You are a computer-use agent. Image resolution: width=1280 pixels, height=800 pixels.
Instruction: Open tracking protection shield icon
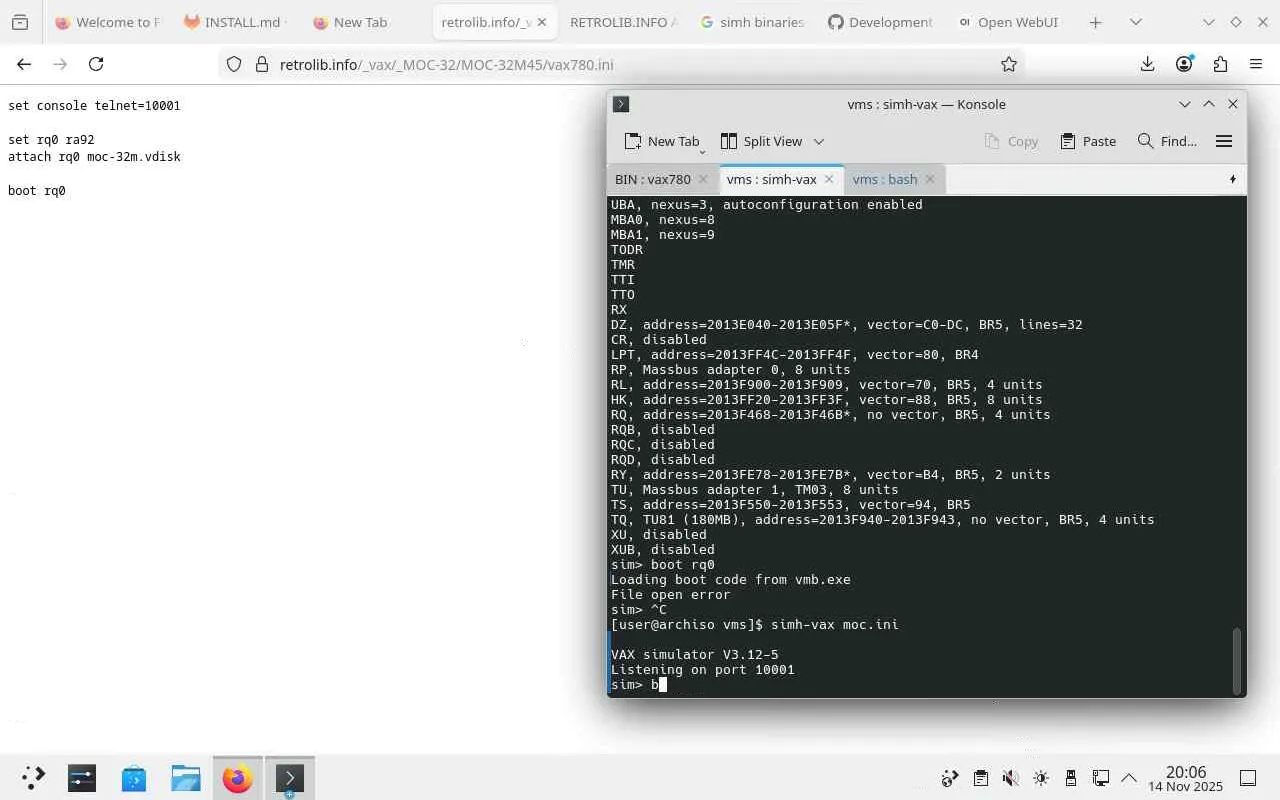pos(234,64)
